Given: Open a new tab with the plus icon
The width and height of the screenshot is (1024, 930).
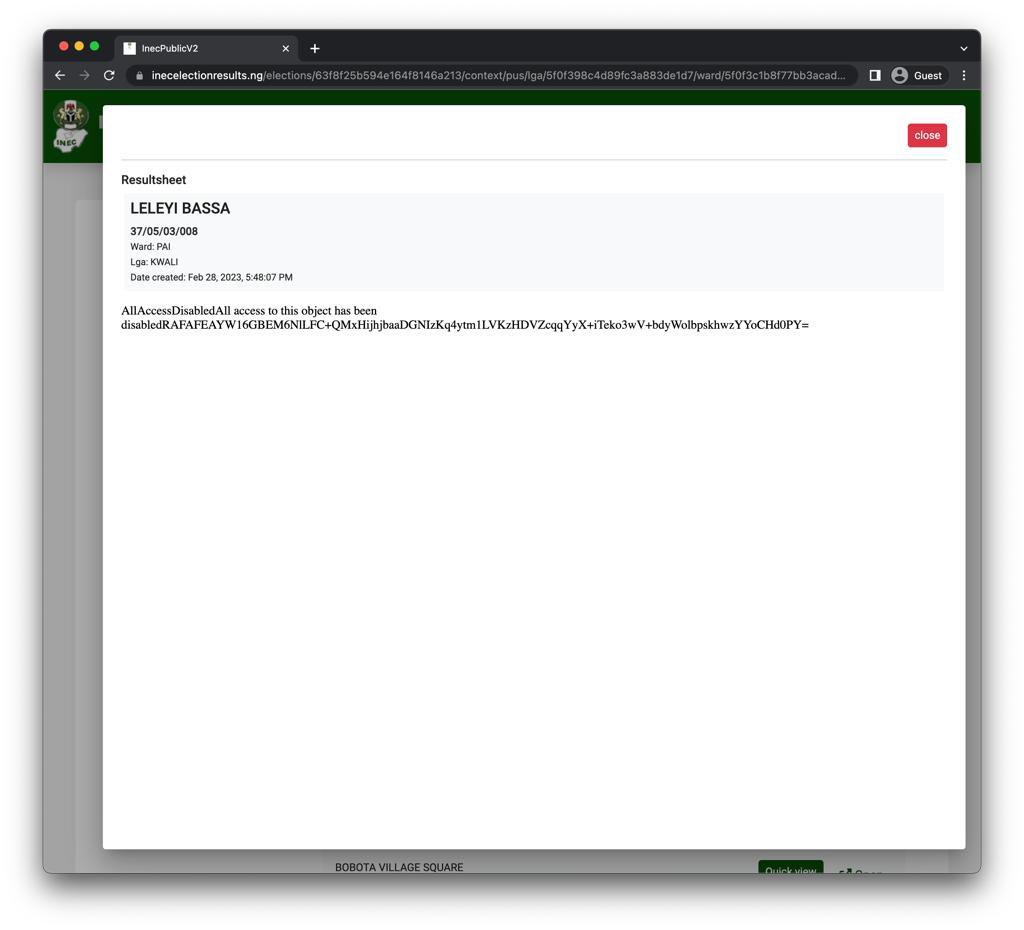Looking at the screenshot, I should [x=315, y=48].
